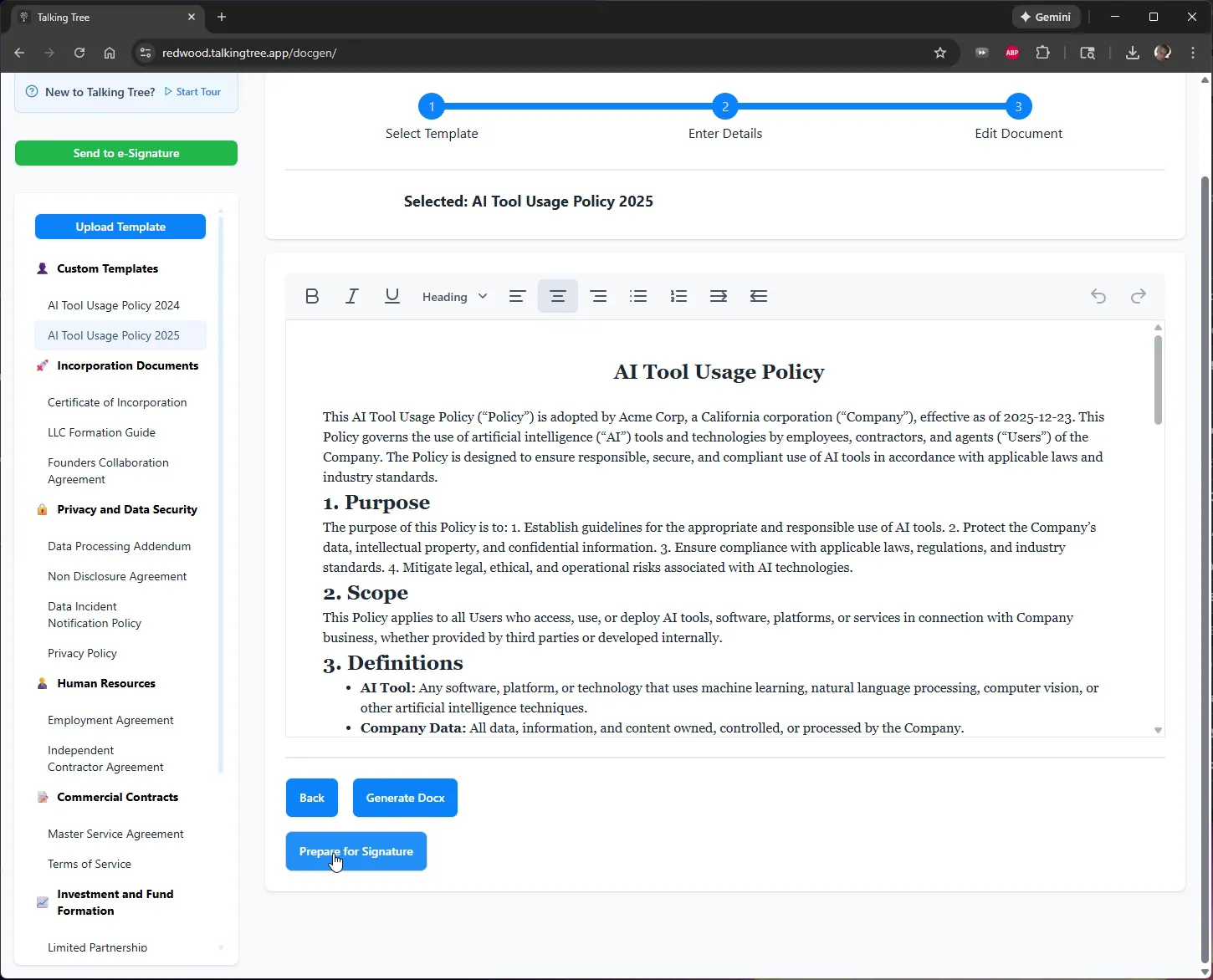Image resolution: width=1213 pixels, height=980 pixels.
Task: Insert a numbered list
Action: (678, 296)
